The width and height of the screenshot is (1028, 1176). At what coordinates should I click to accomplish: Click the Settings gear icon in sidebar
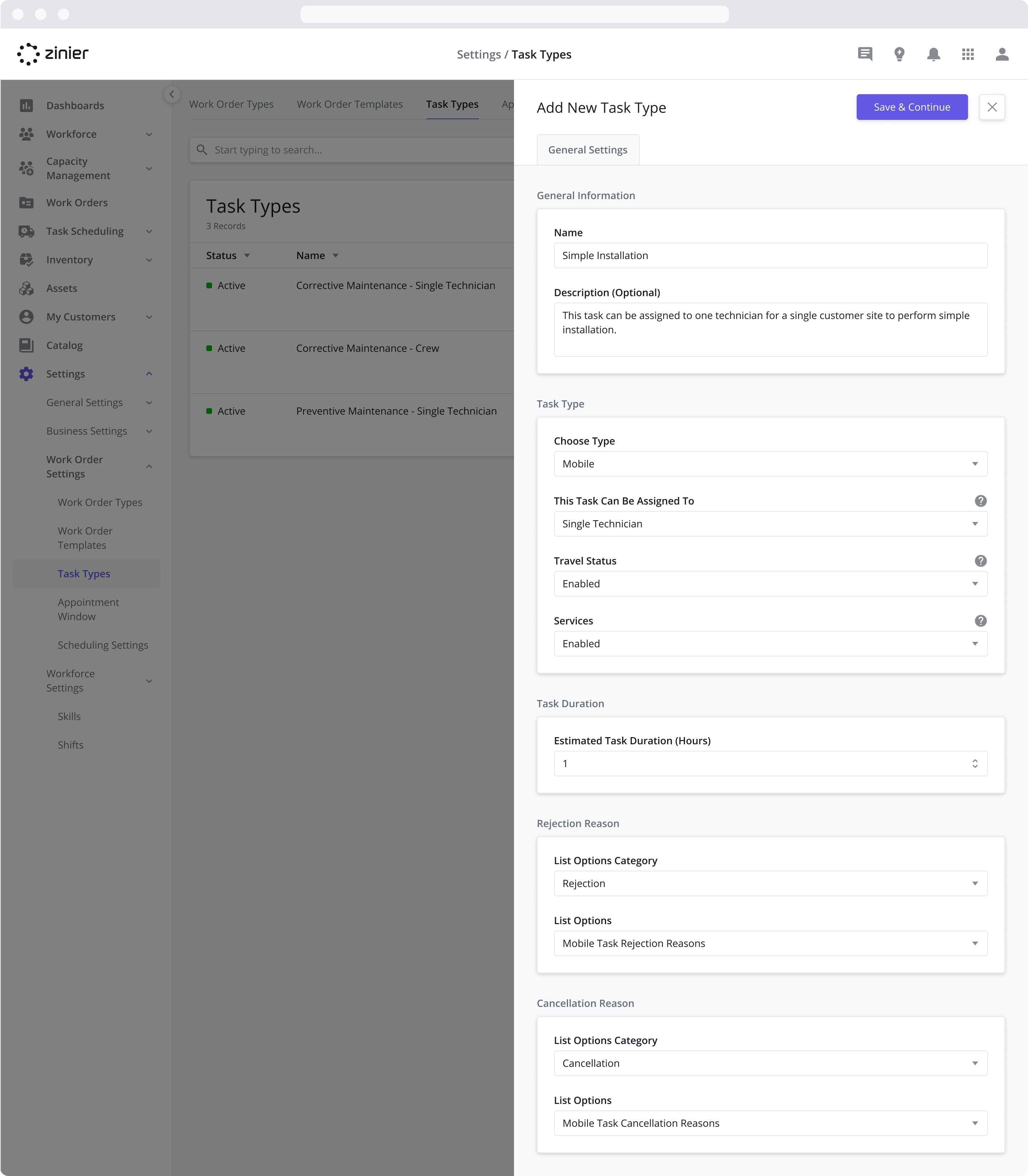[x=26, y=374]
